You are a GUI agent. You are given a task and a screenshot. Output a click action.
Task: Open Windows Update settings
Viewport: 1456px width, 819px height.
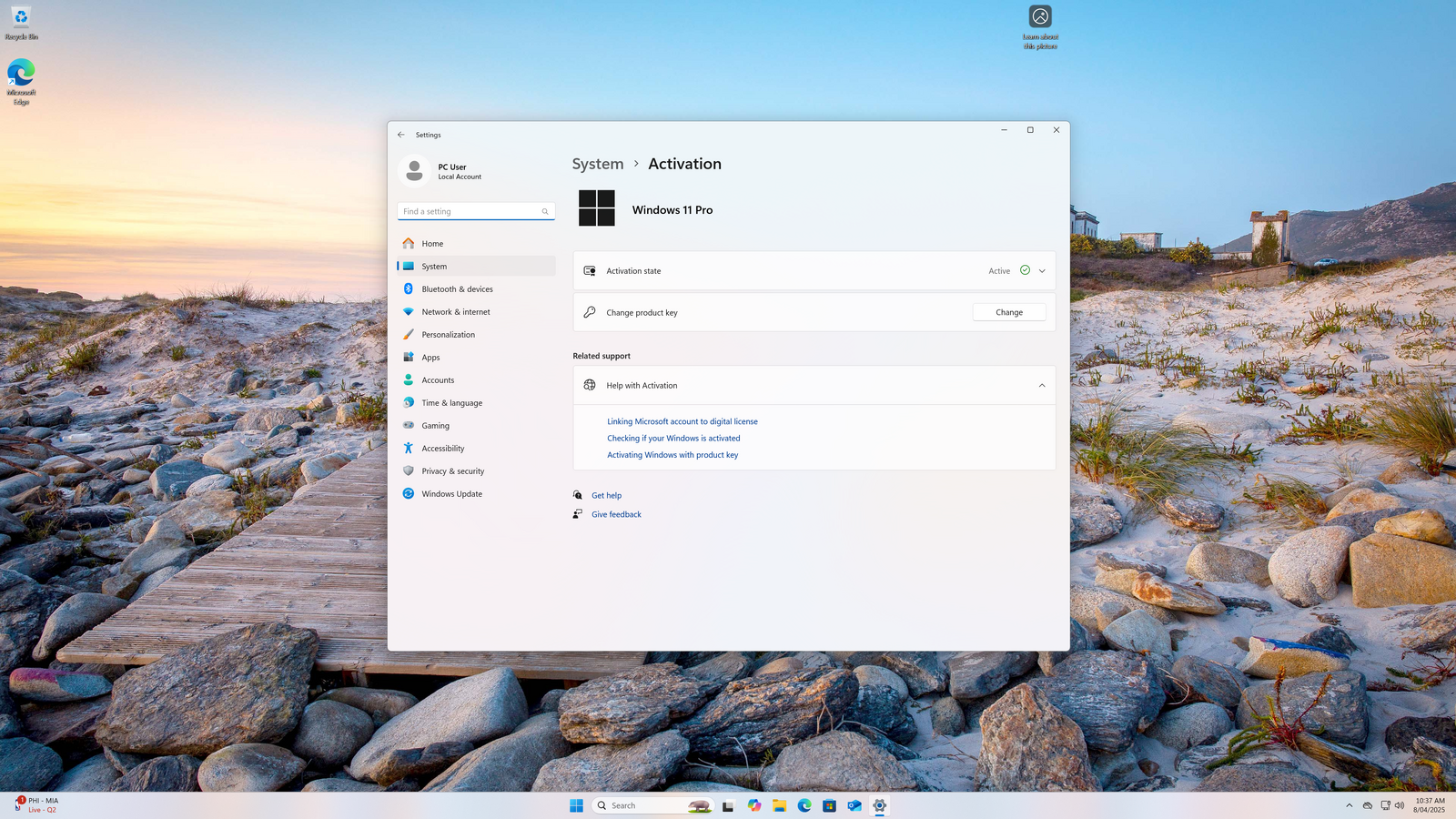(x=476, y=493)
